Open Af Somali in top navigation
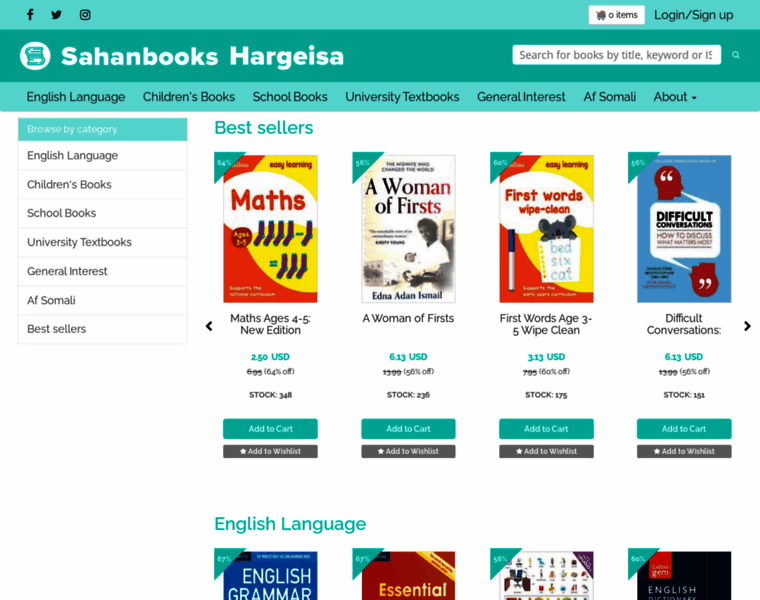The height and width of the screenshot is (600, 760). point(609,97)
